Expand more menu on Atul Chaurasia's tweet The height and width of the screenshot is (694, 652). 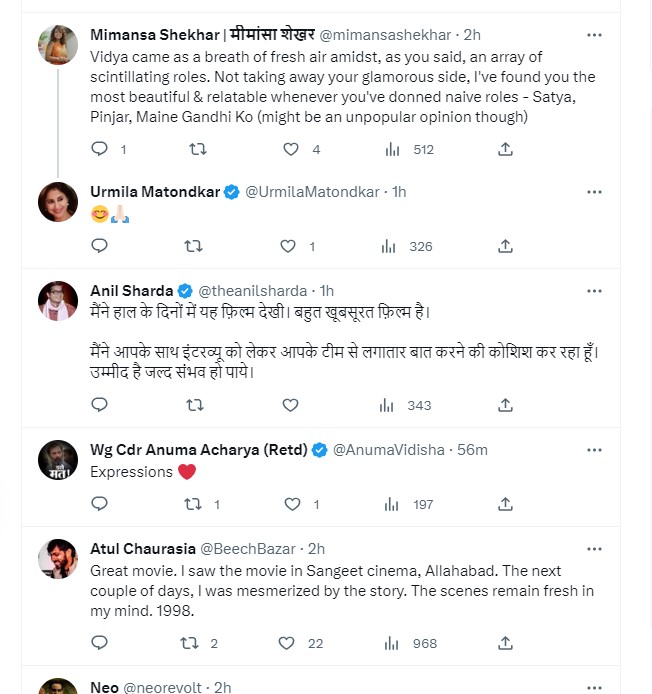(595, 547)
